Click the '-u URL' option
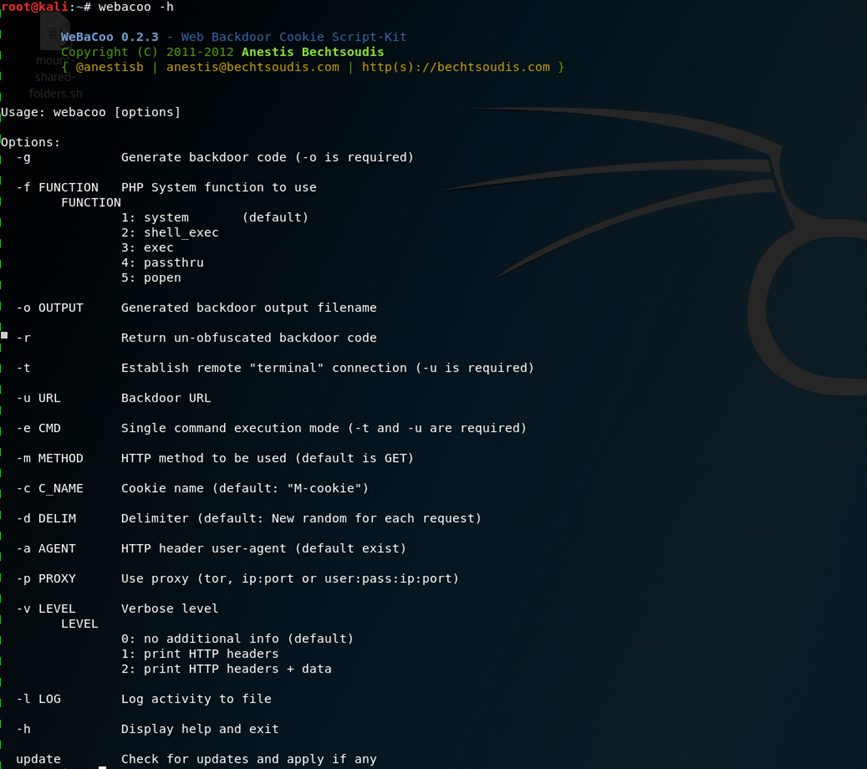 (38, 398)
